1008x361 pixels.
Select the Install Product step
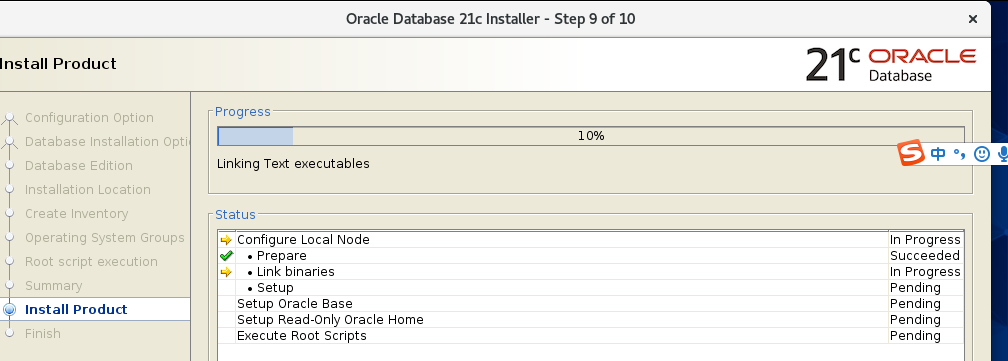pos(76,310)
